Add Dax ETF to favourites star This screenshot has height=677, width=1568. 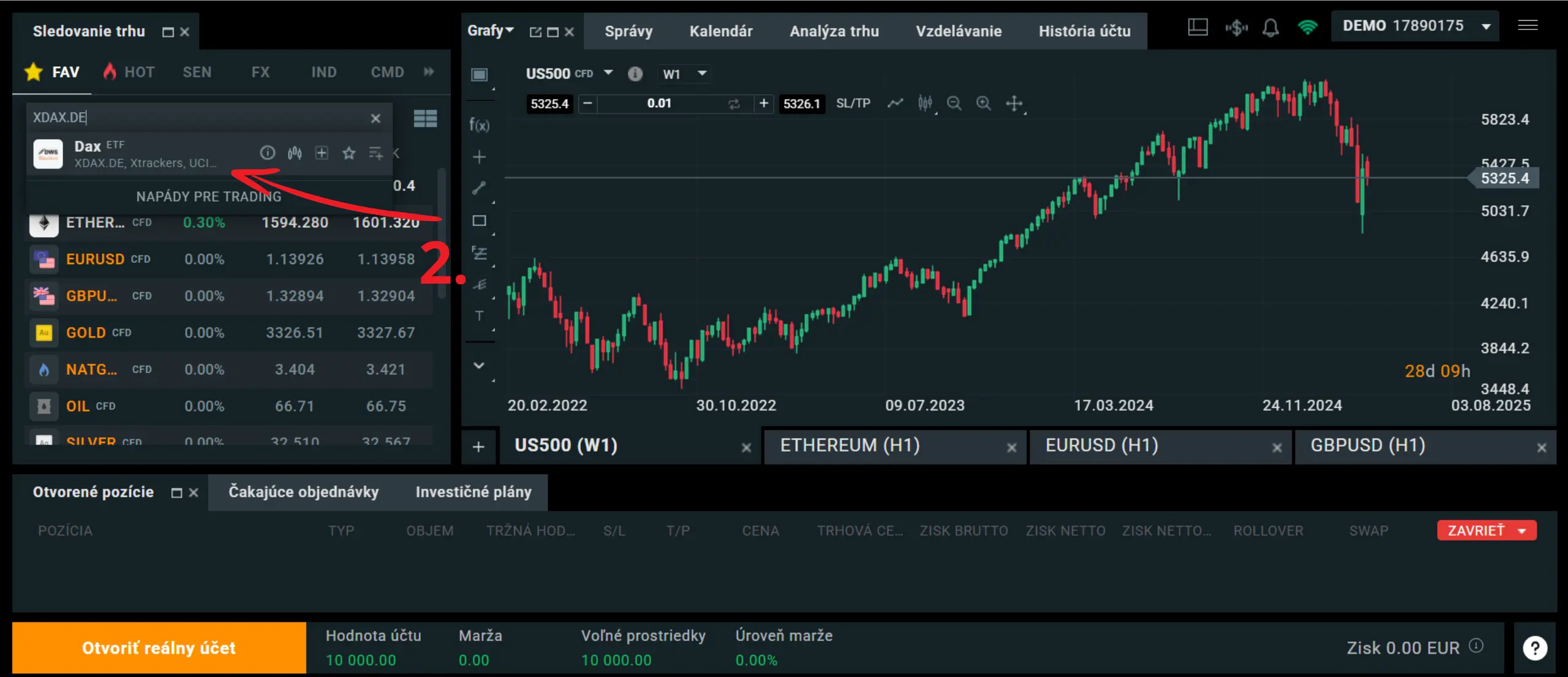click(349, 153)
